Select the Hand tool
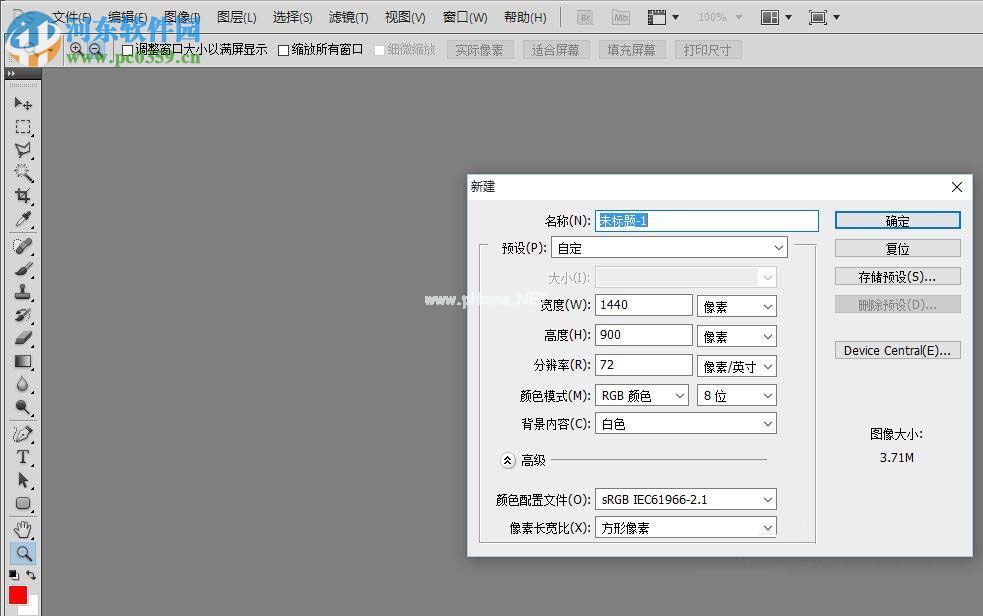The width and height of the screenshot is (983, 616). point(23,528)
